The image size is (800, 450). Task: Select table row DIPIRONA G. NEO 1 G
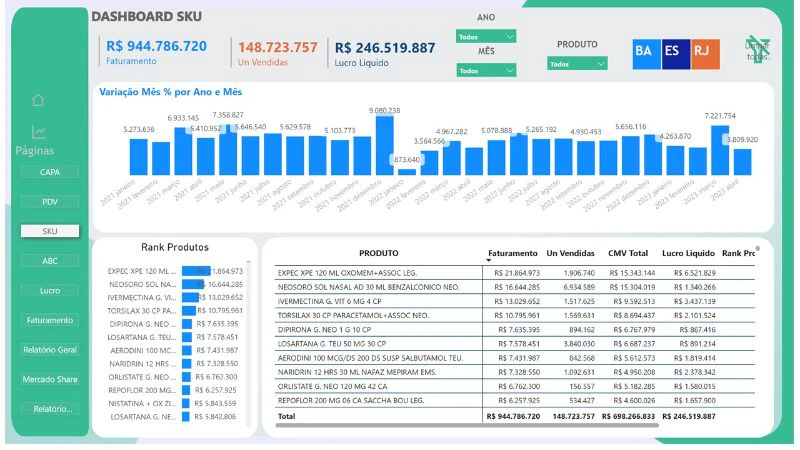(514, 330)
